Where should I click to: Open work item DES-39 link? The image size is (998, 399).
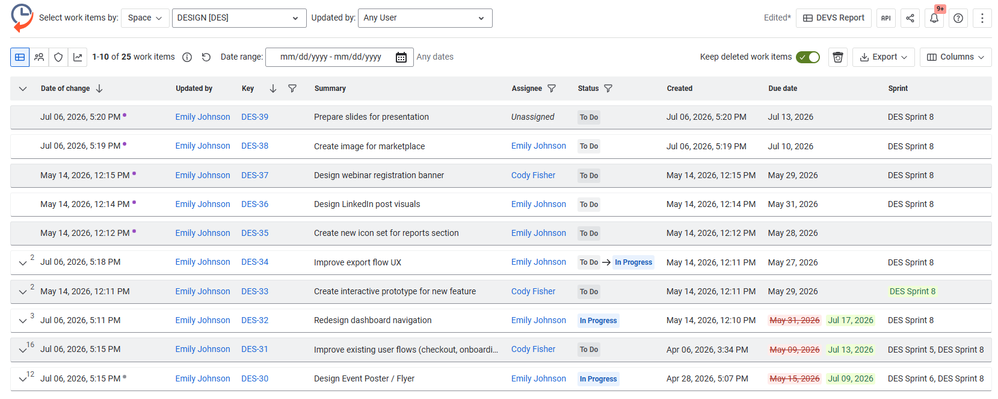point(255,117)
